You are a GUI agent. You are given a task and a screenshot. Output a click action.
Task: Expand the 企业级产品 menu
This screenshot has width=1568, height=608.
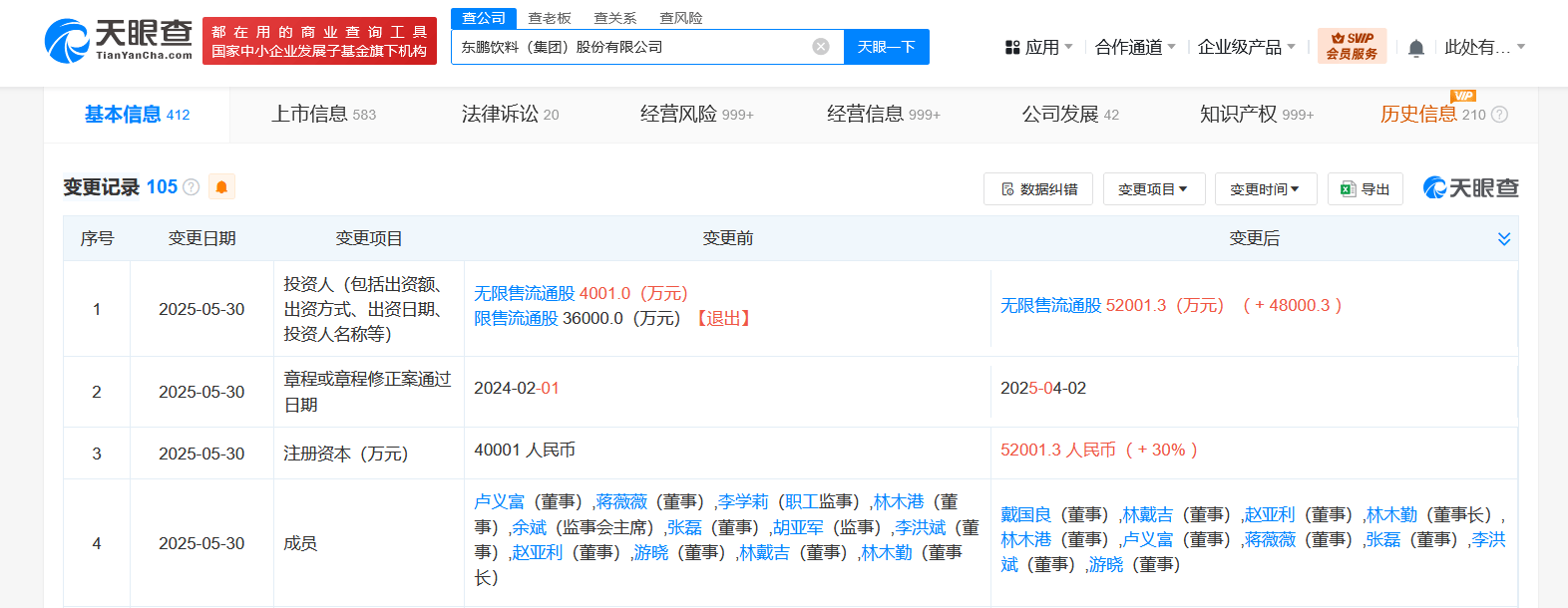pyautogui.click(x=1247, y=47)
